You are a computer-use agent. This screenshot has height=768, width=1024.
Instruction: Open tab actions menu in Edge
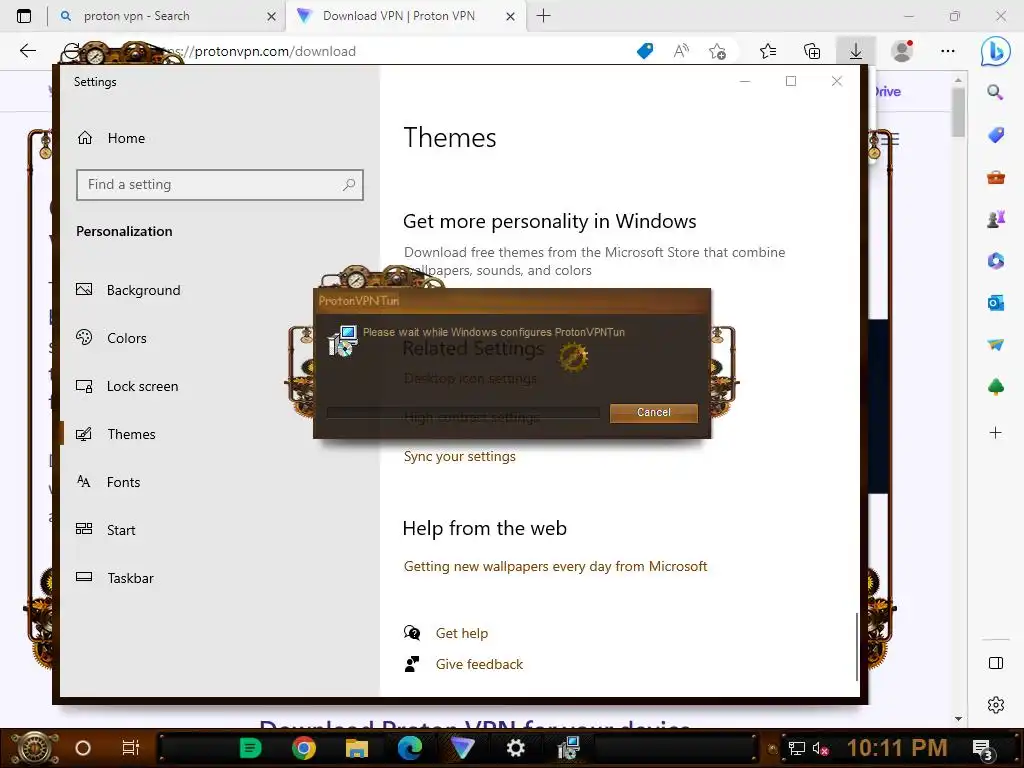tap(24, 16)
